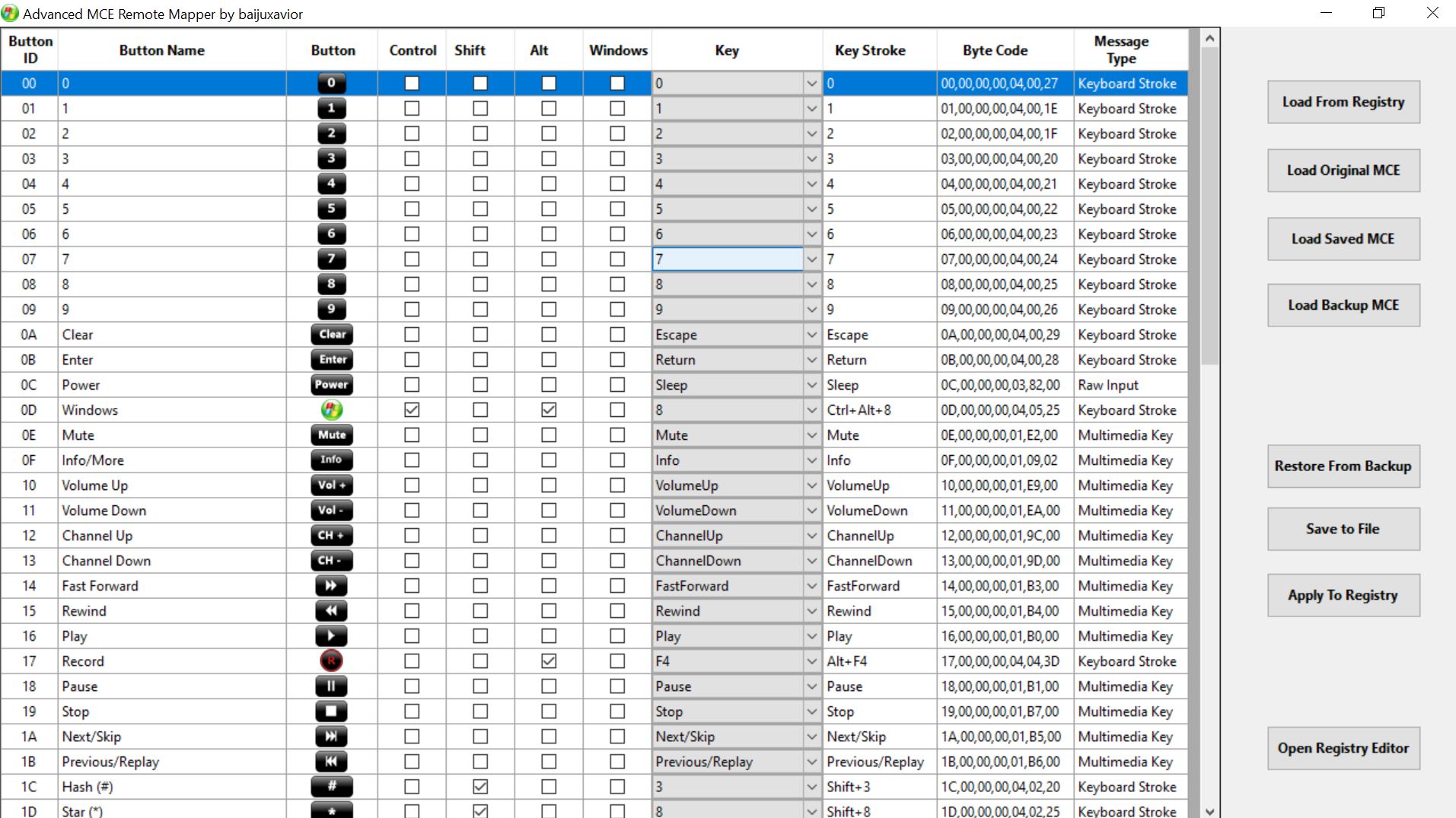The image size is (1456, 818).
Task: Click Save to File button
Action: 1343,529
